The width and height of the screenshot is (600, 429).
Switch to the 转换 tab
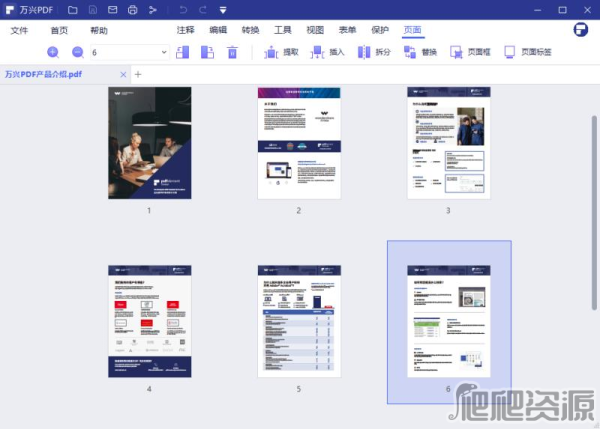(250, 31)
